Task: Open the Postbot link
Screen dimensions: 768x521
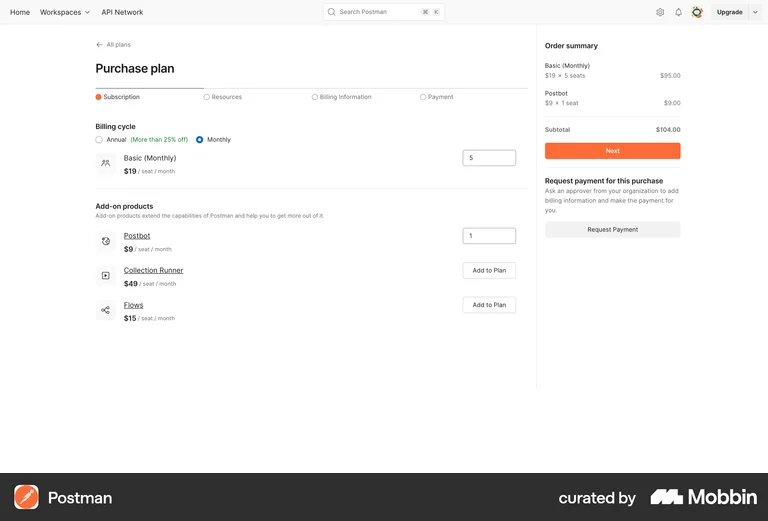Action: pyautogui.click(x=137, y=236)
